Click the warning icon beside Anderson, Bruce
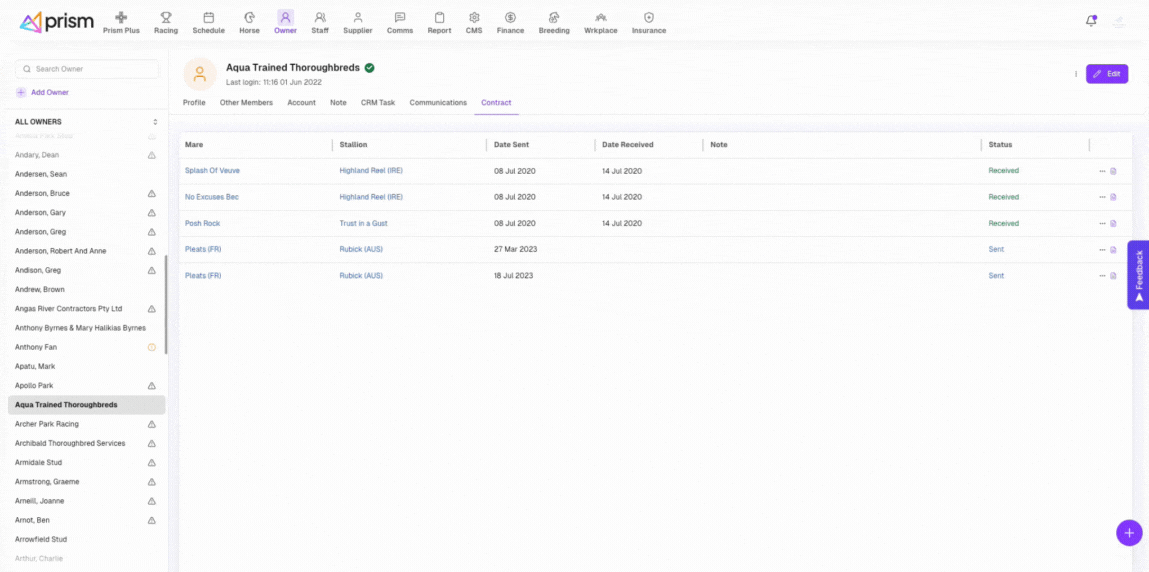 (x=152, y=194)
